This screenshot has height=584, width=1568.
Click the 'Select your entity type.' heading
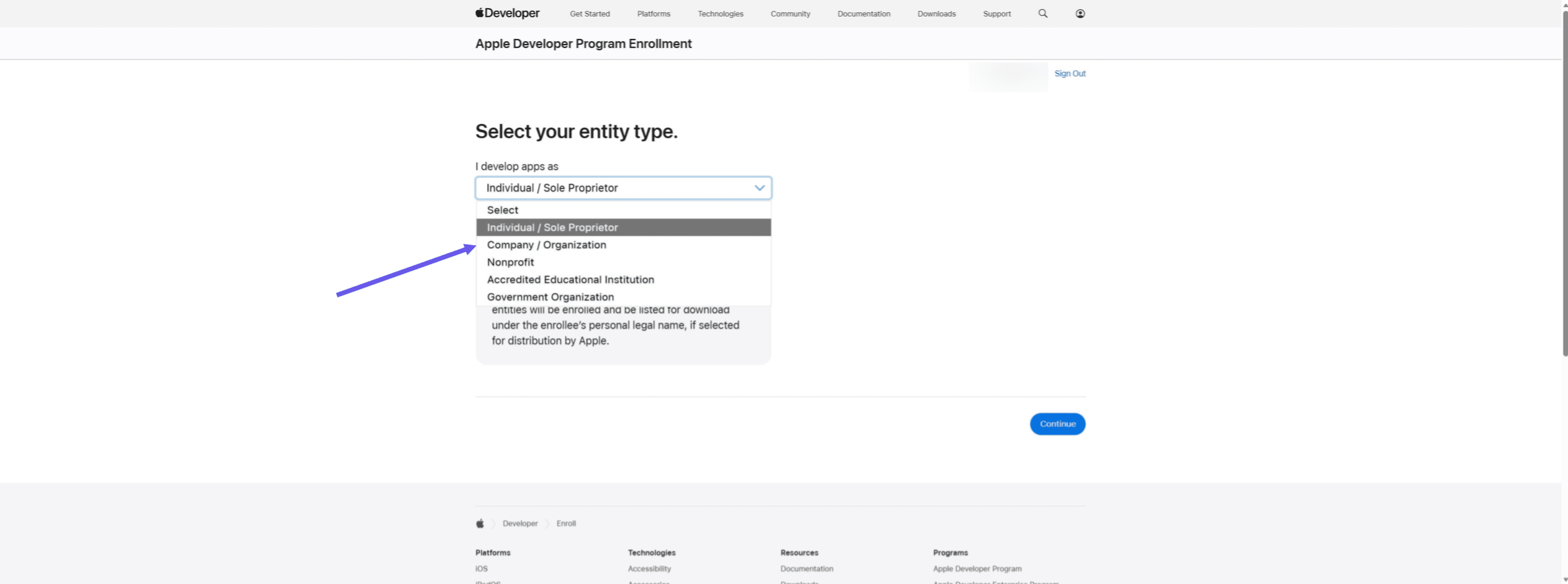[x=576, y=132]
